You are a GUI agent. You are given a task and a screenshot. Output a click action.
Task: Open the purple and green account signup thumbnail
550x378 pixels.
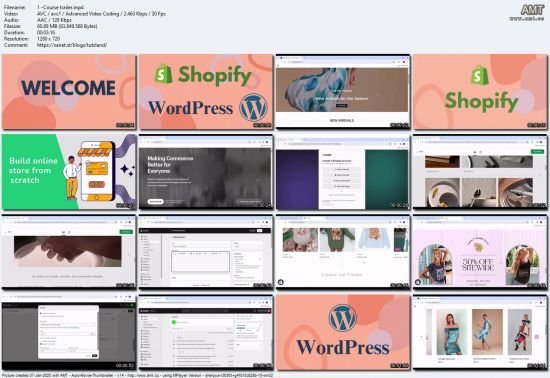342,172
